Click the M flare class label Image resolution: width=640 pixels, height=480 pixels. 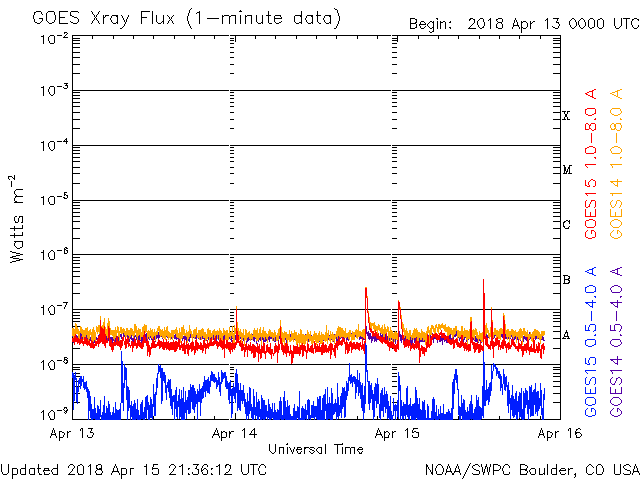coord(567,170)
